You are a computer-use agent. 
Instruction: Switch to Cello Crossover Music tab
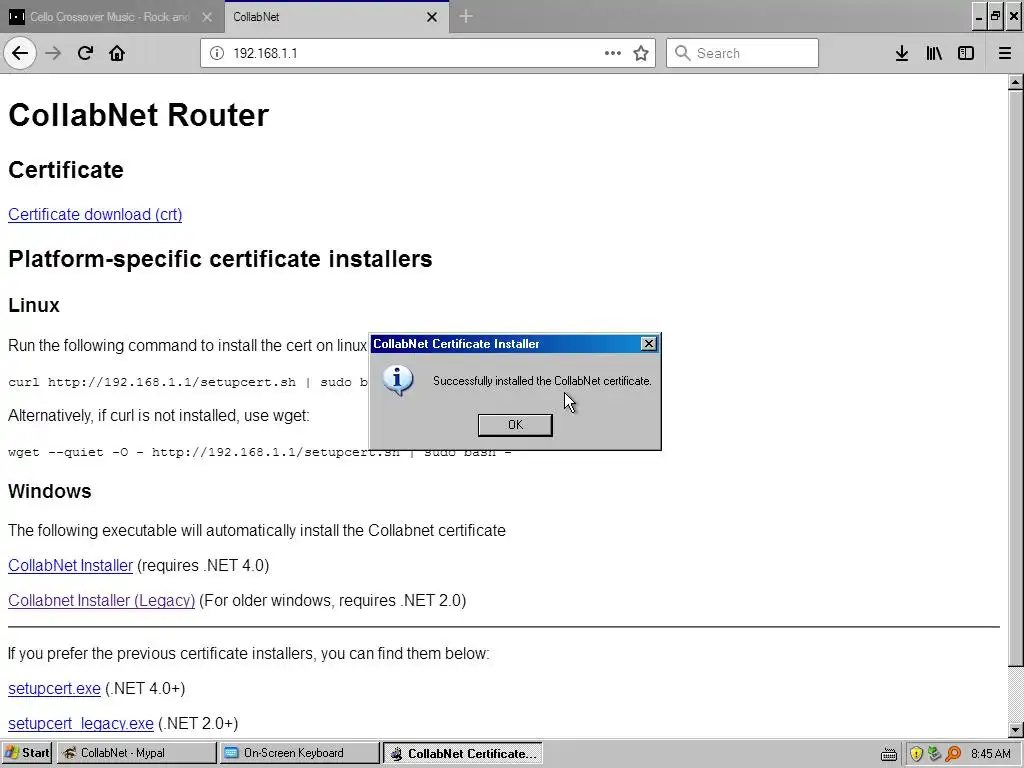[110, 17]
